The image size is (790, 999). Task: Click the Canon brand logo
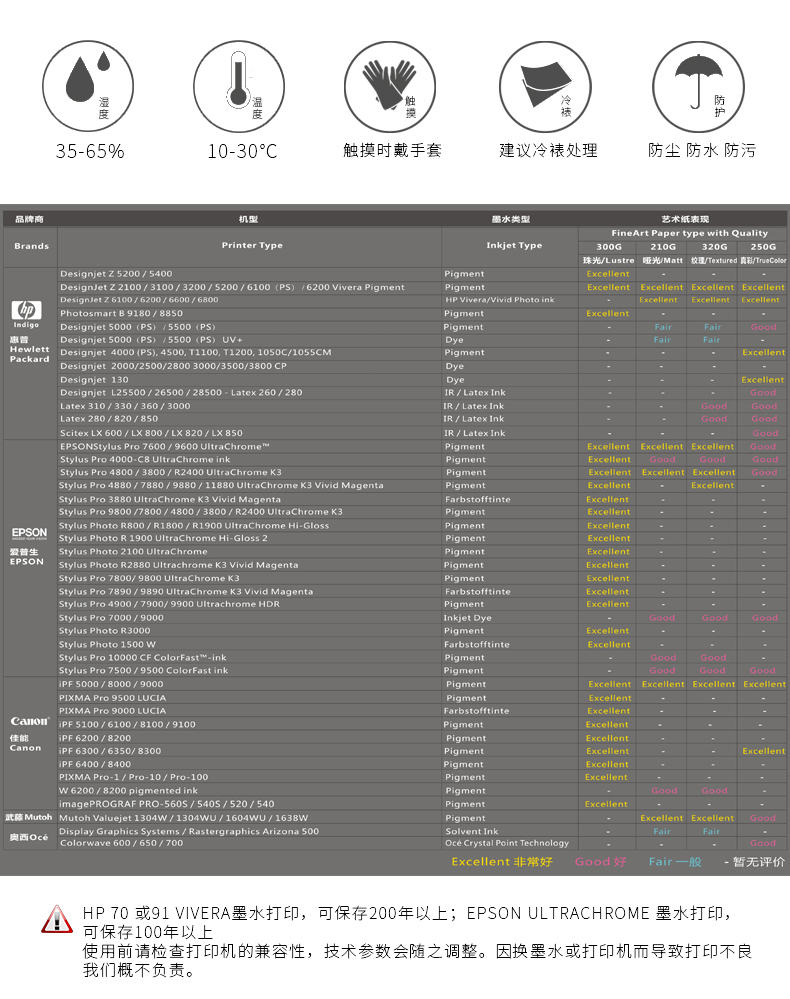pos(29,721)
